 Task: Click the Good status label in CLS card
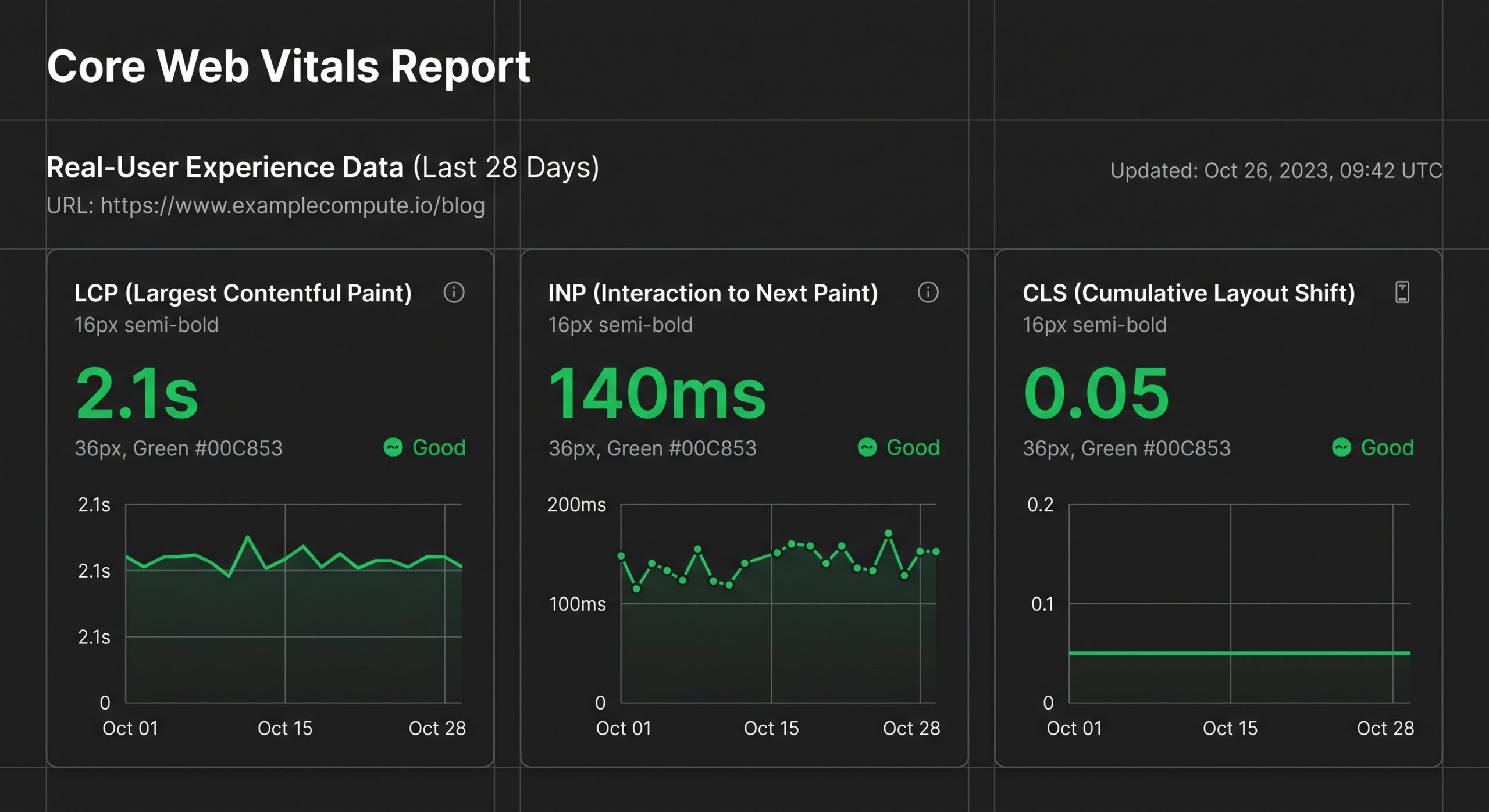[x=1387, y=447]
